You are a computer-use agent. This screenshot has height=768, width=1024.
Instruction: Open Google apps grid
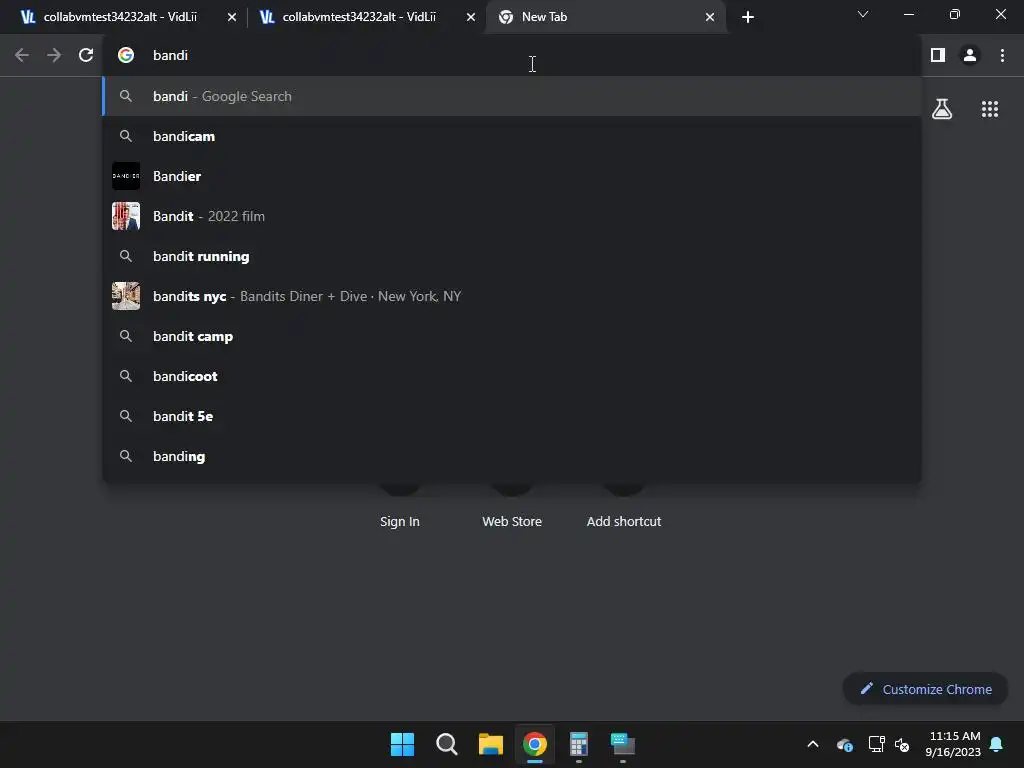click(x=990, y=109)
